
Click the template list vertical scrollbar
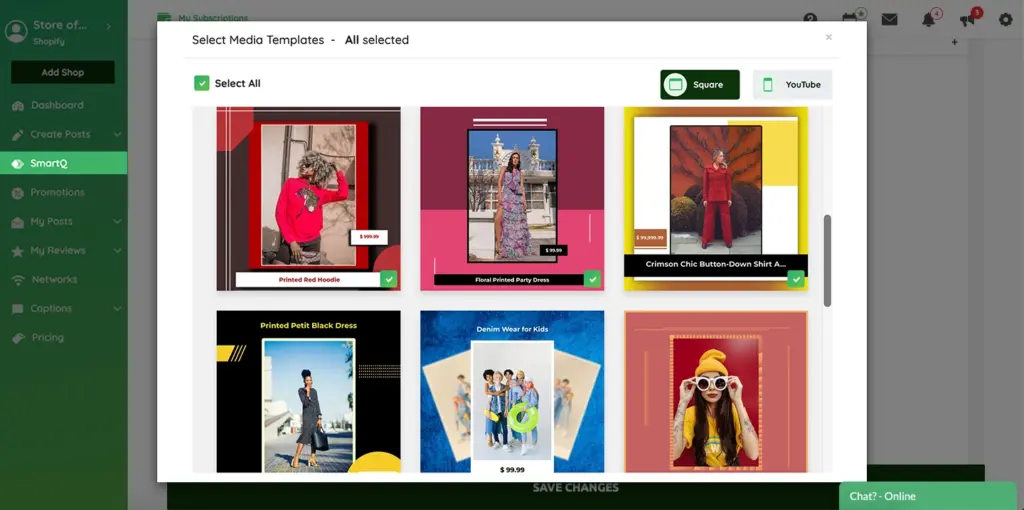tap(827, 260)
